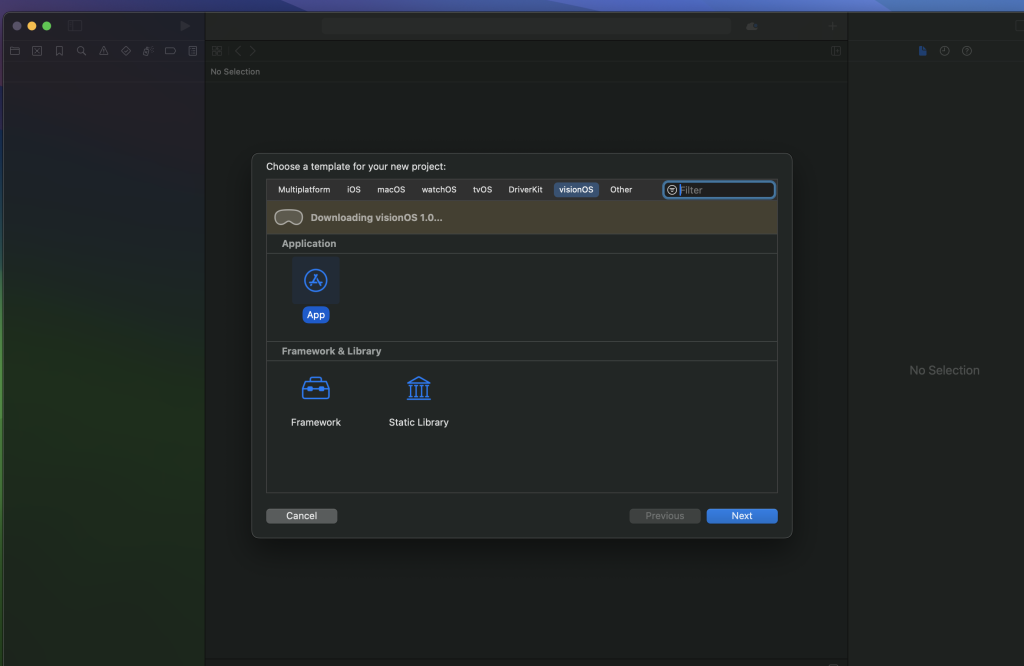Open the Find navigator magnifier icon
Viewport: 1024px width, 666px height.
pyautogui.click(x=81, y=50)
